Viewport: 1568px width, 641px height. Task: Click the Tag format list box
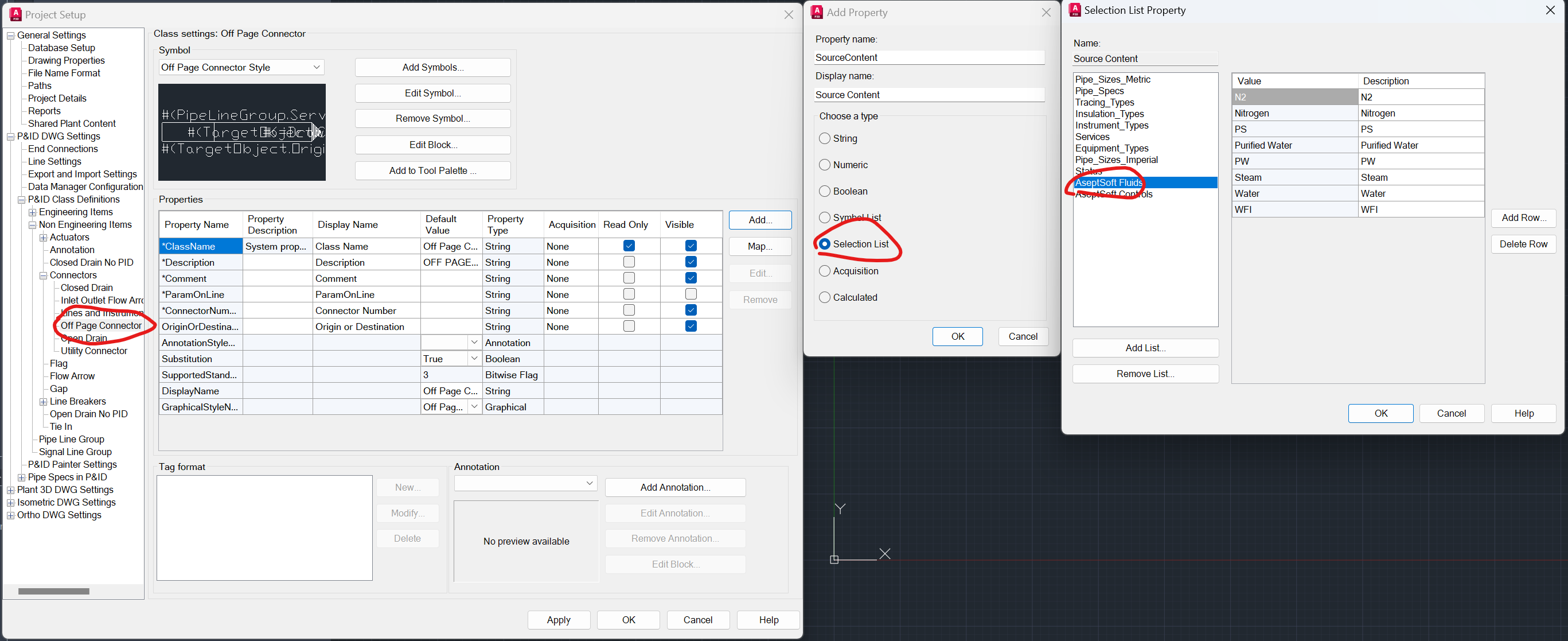pyautogui.click(x=264, y=528)
